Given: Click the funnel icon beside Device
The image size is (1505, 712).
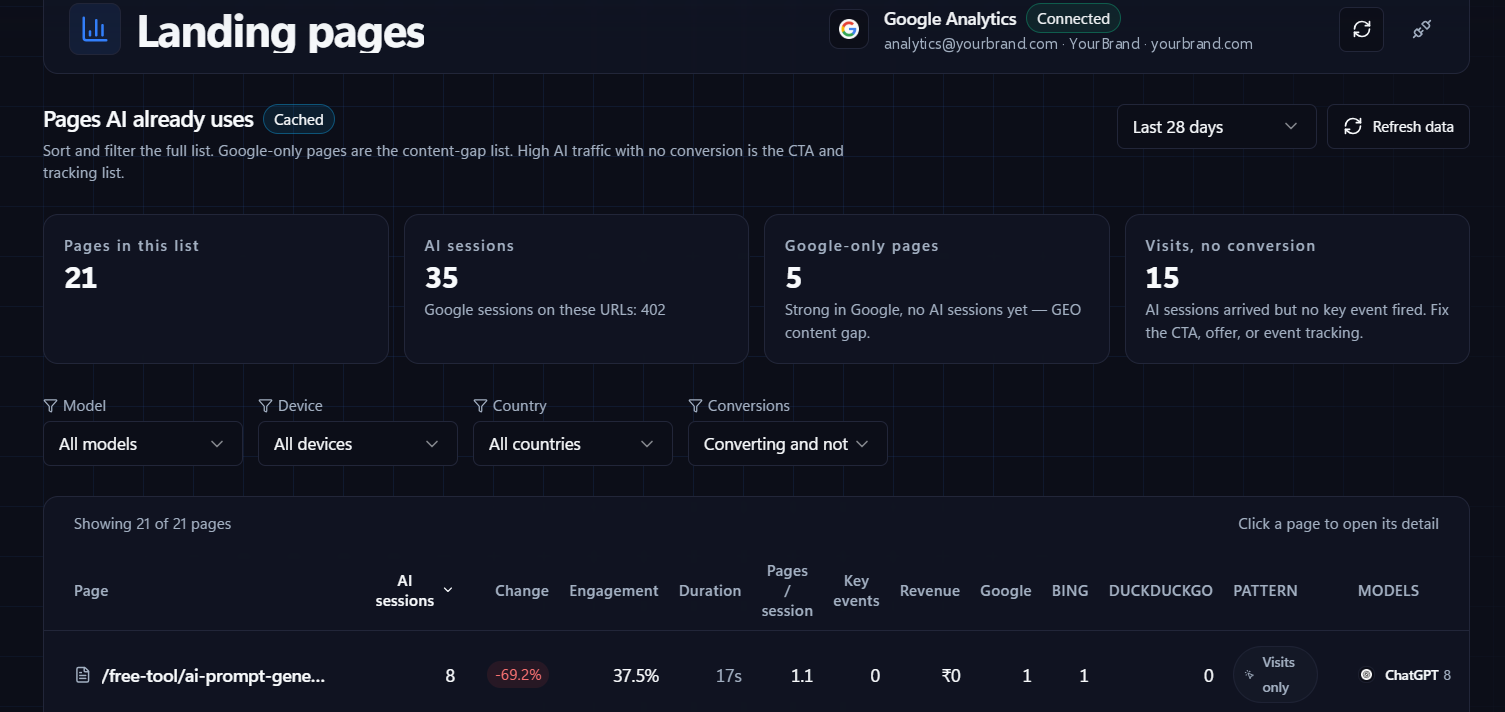Looking at the screenshot, I should tap(265, 406).
